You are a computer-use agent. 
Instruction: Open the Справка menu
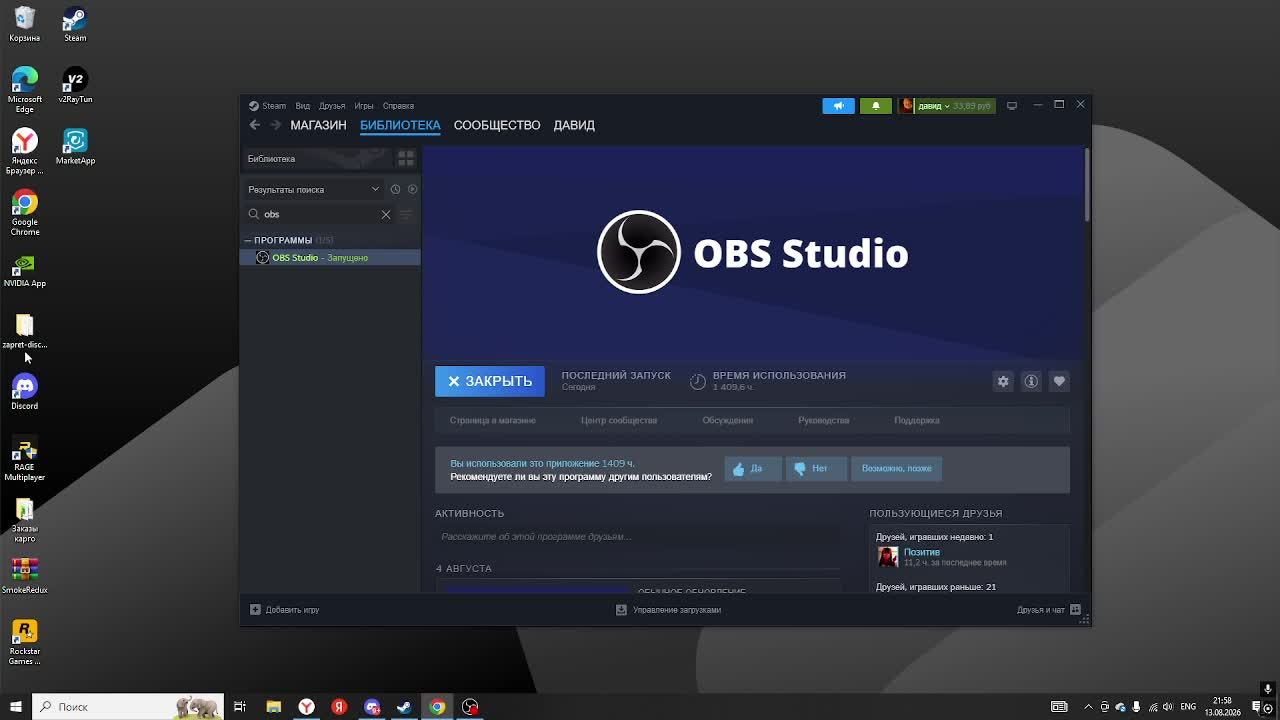(398, 105)
